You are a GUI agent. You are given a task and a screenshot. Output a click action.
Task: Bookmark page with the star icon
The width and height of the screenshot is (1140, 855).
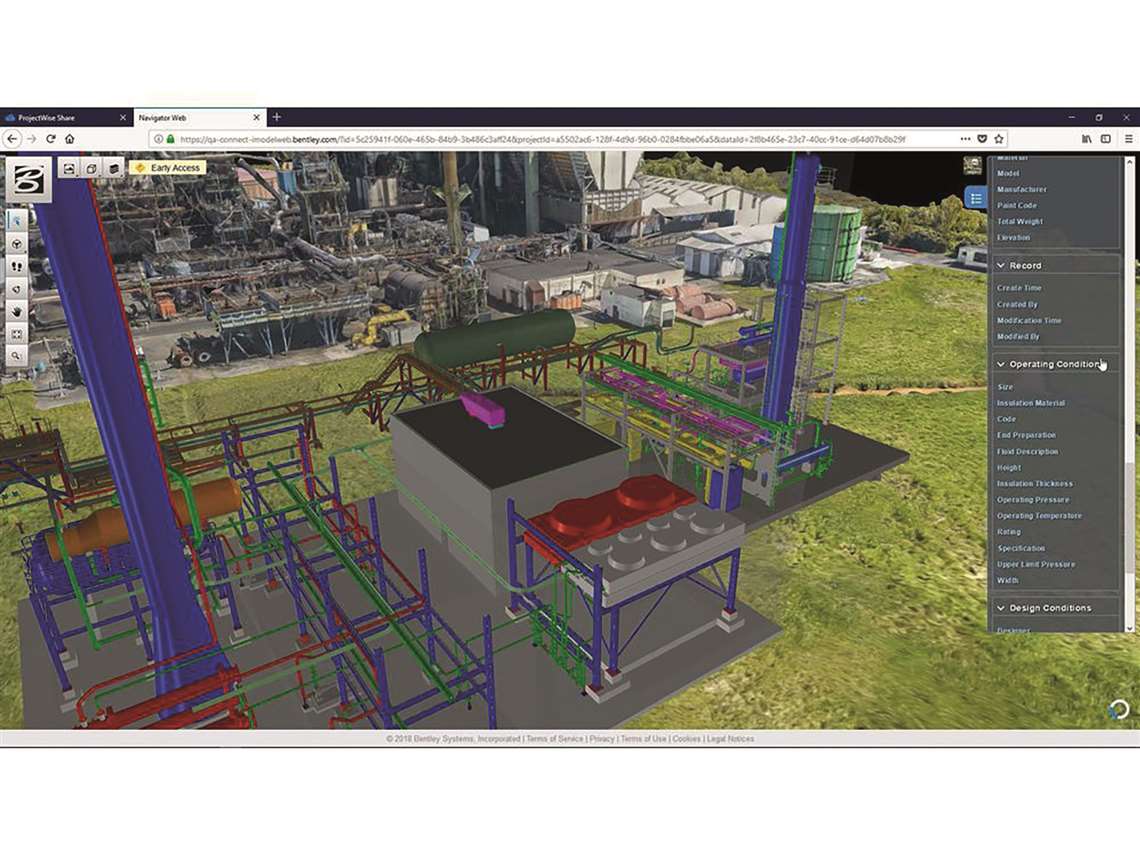[x=998, y=139]
